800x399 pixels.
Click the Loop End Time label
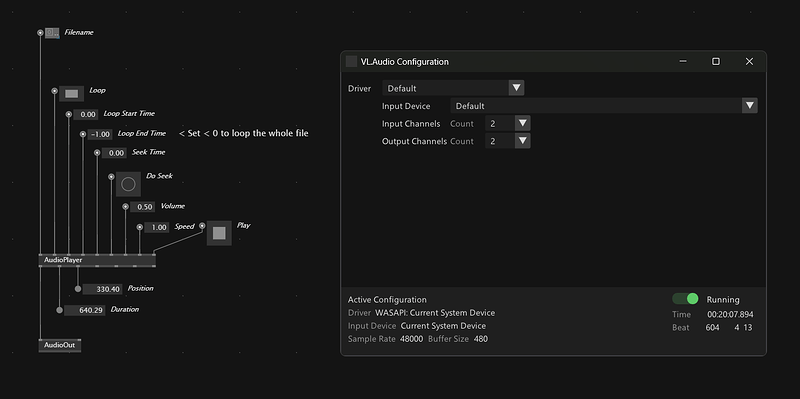pos(142,133)
